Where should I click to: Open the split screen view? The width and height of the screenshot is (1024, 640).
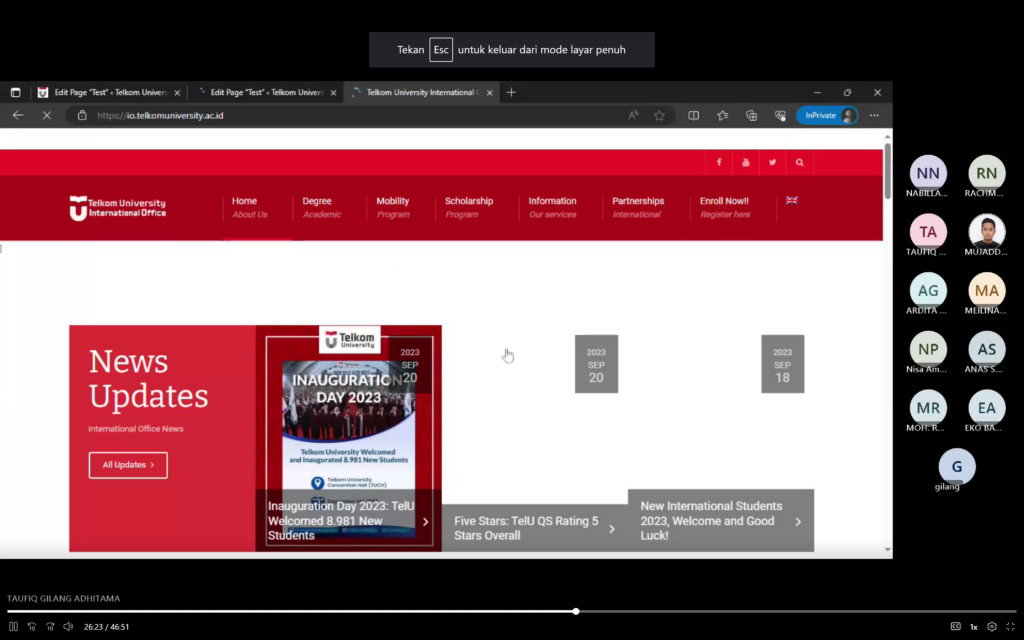click(x=694, y=116)
